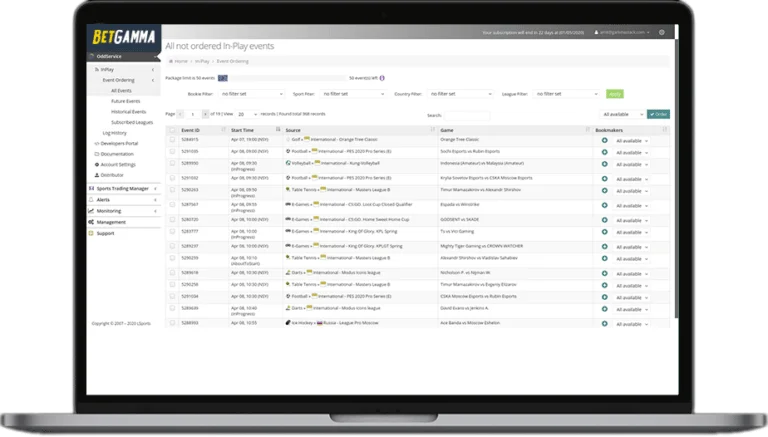Image resolution: width=768 pixels, height=437 pixels.
Task: Sort by Event ID column sort icon
Action: click(x=223, y=130)
